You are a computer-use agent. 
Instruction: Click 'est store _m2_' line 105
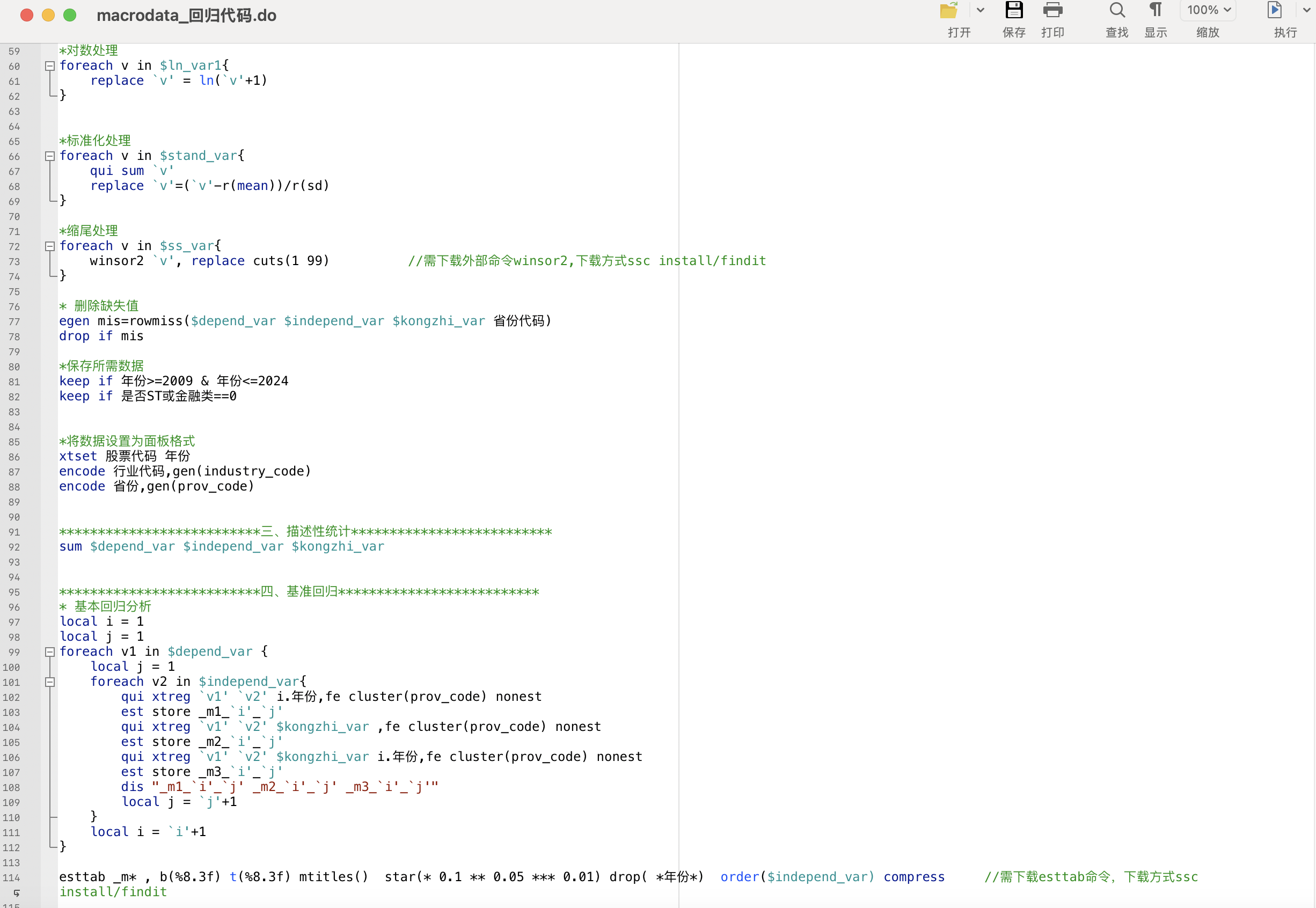click(x=201, y=742)
